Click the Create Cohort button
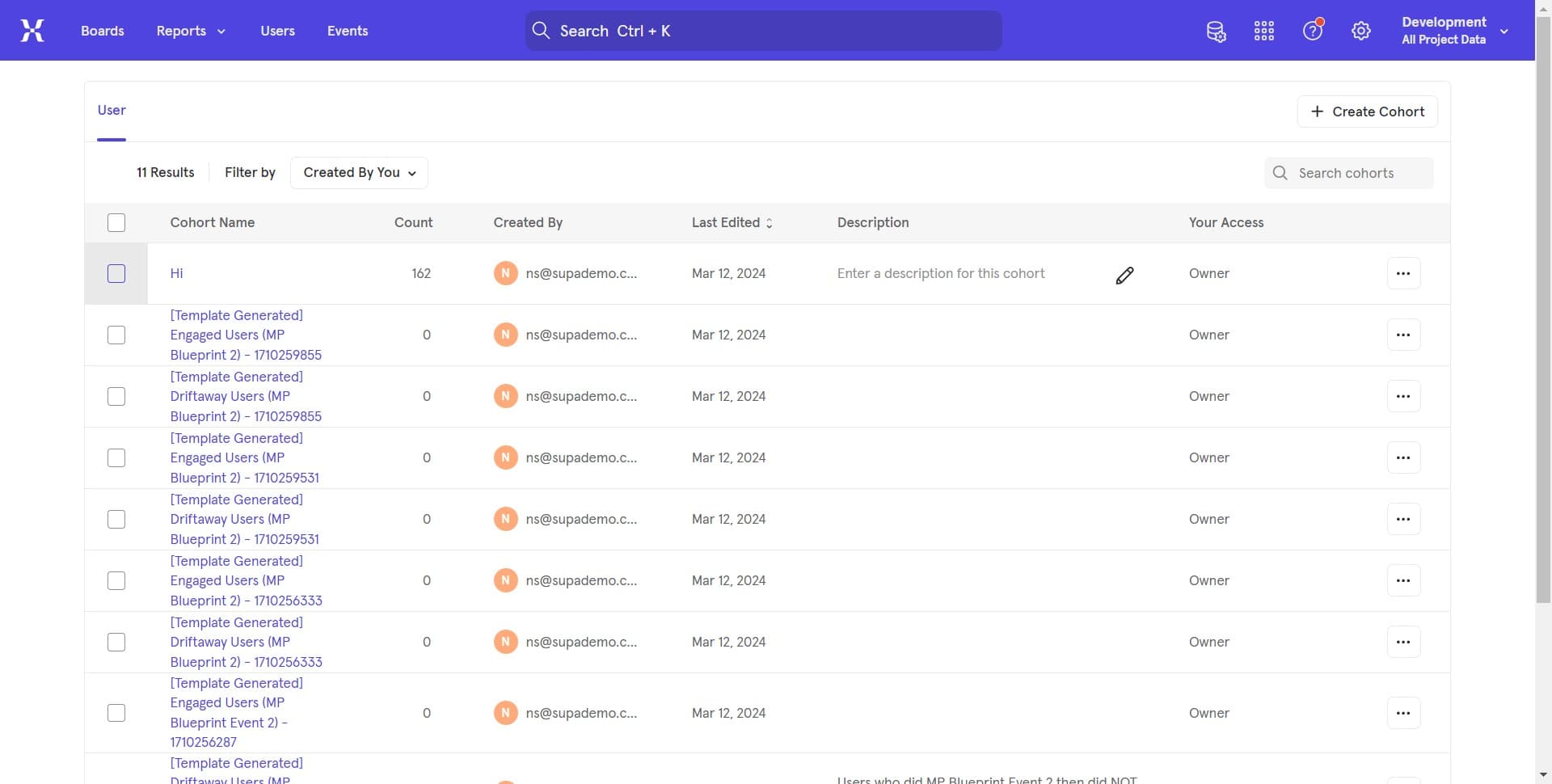 click(1368, 111)
